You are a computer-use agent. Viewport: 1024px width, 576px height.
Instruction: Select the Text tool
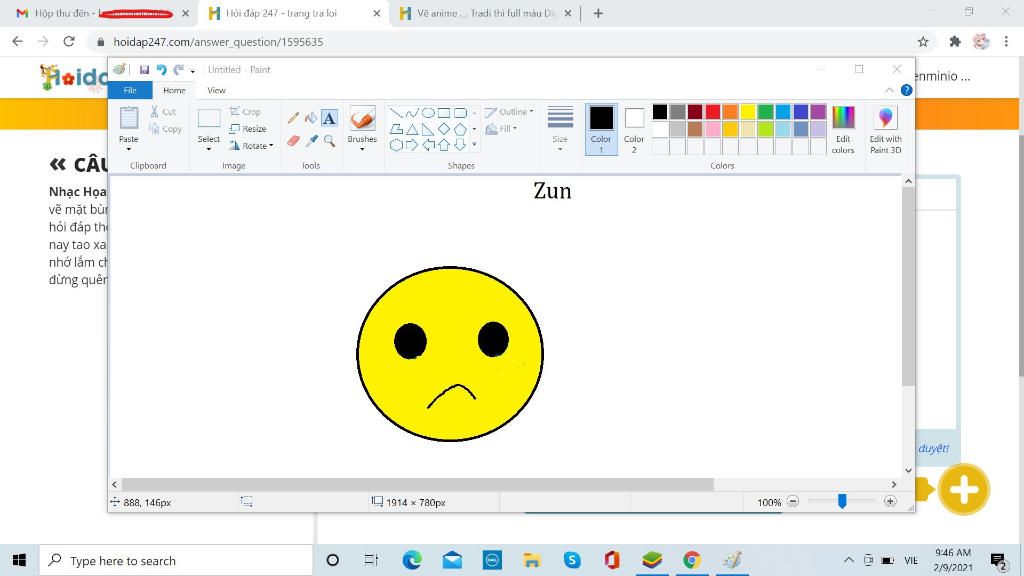coord(329,118)
